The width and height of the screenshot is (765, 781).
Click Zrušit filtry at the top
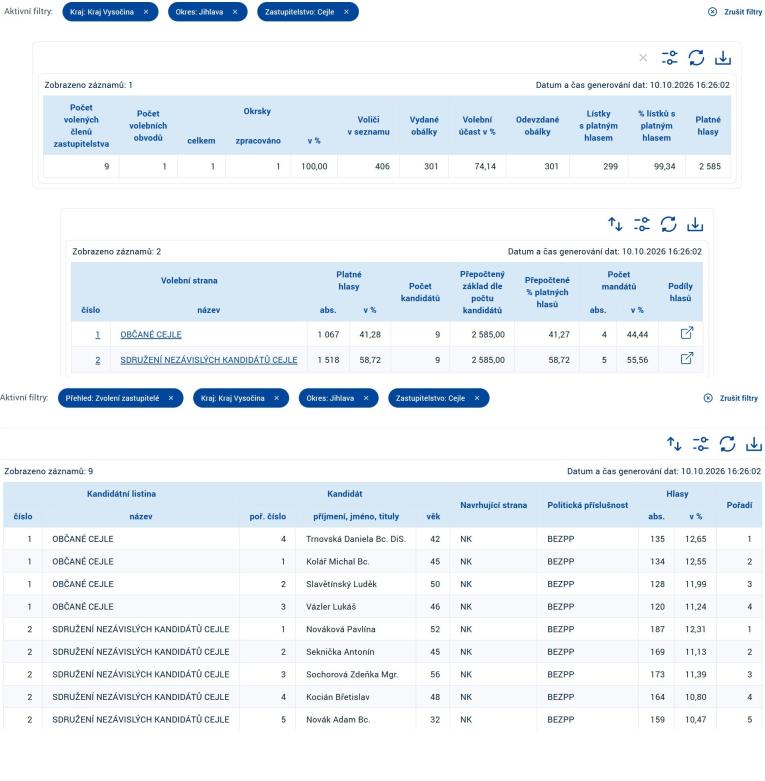tap(735, 12)
